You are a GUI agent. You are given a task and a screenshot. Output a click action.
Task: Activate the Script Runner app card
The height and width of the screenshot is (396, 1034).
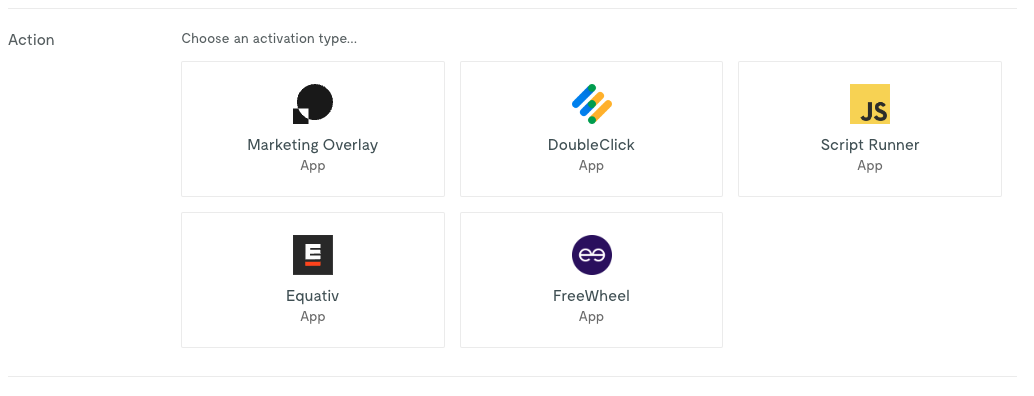(x=870, y=129)
